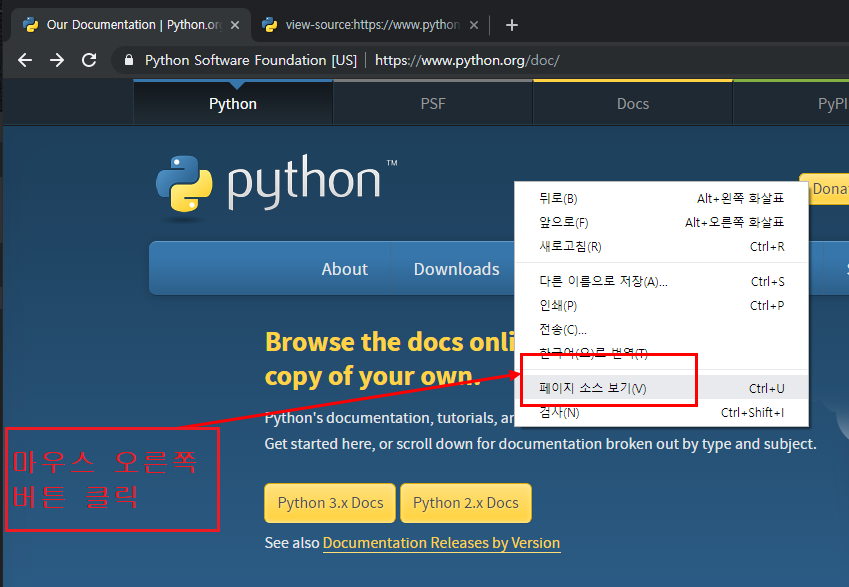
Task: Close the Our Documentation tab
Action: 235,25
